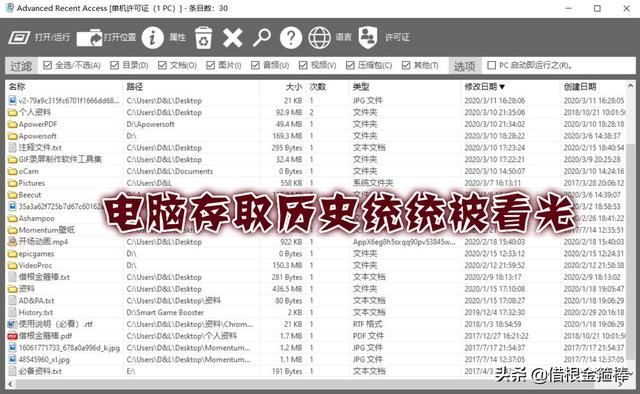Viewport: 640px width, 394px height.
Task: Click the PDF icon of 借根金箍棒.pdf
Action: (12, 336)
